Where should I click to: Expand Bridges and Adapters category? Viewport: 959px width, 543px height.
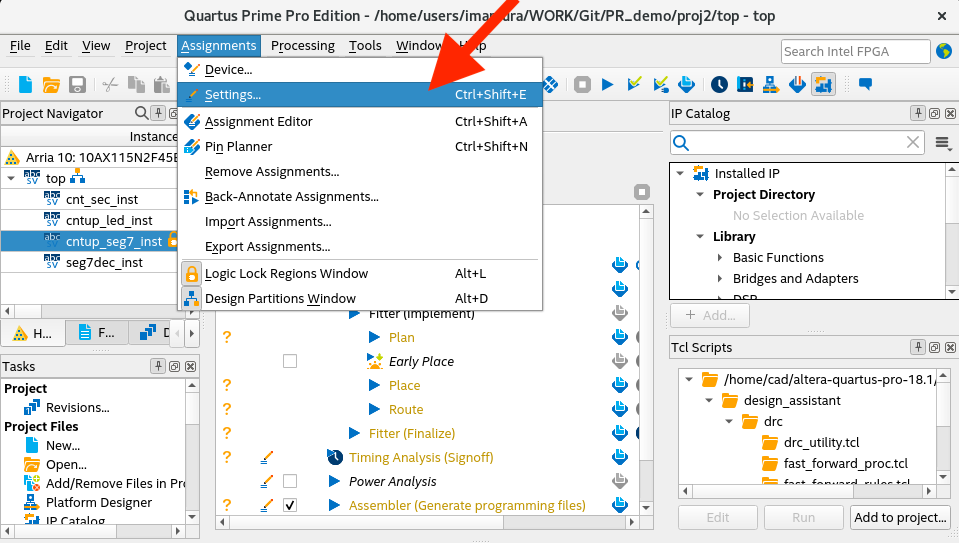click(720, 278)
